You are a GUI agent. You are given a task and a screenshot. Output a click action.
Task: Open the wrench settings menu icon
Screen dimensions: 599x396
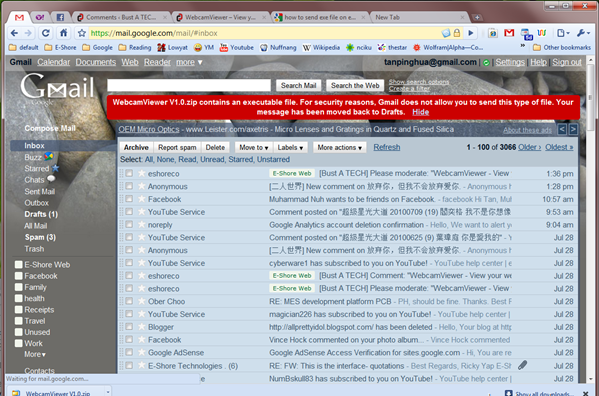583,33
